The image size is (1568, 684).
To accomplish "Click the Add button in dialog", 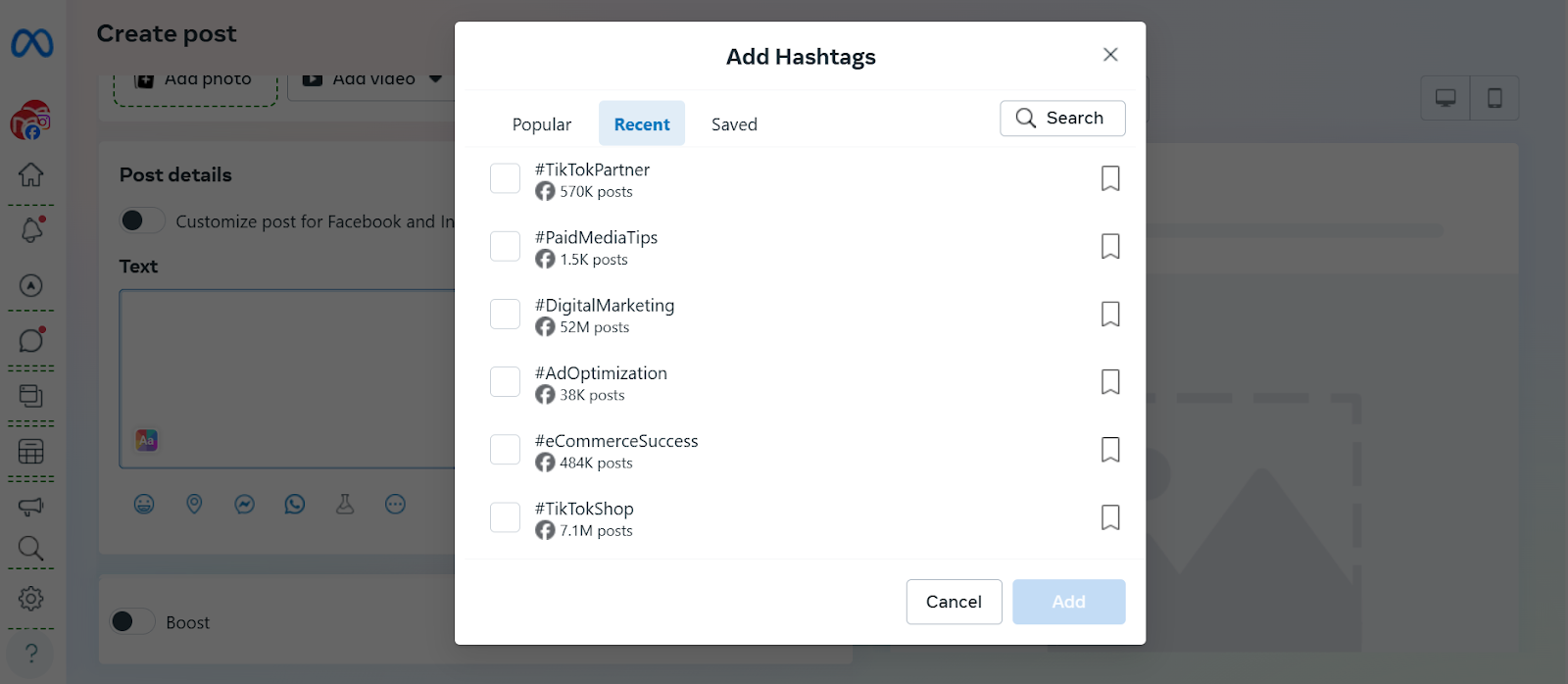I will click(x=1068, y=602).
